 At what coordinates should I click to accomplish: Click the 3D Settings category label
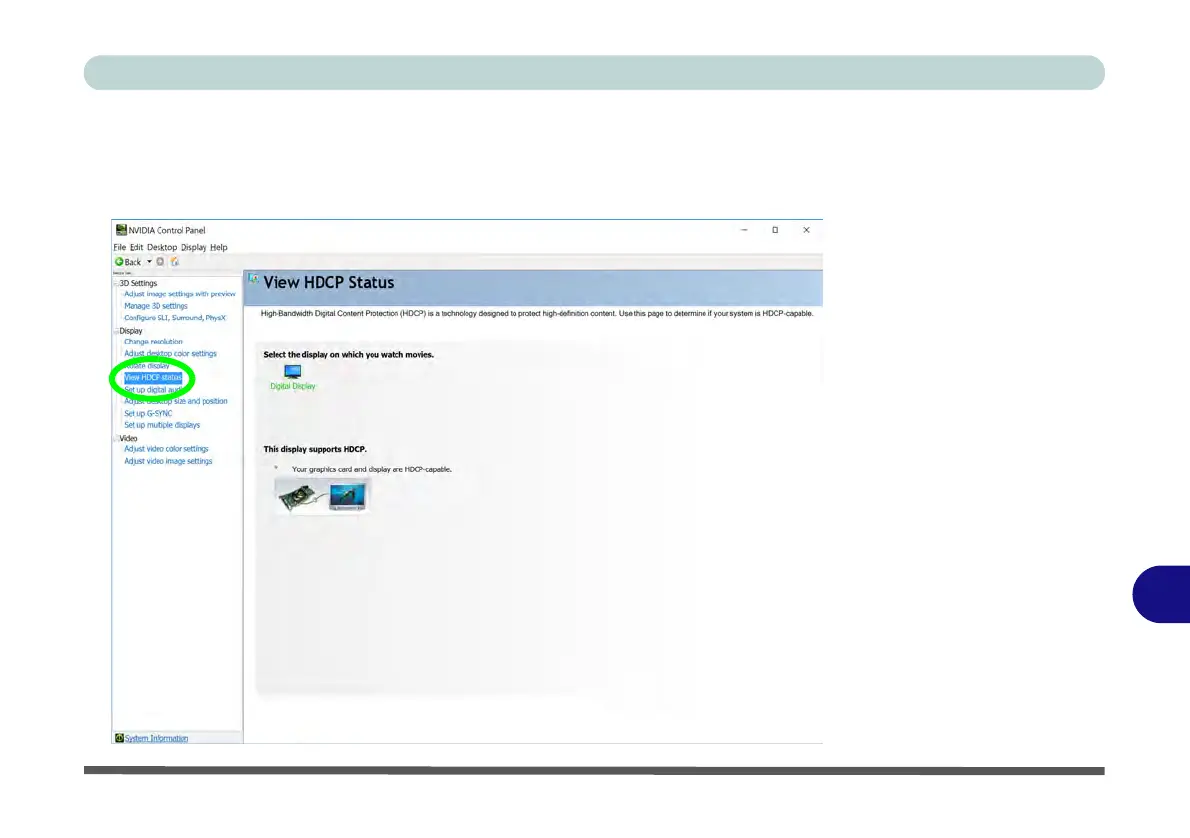coord(138,283)
